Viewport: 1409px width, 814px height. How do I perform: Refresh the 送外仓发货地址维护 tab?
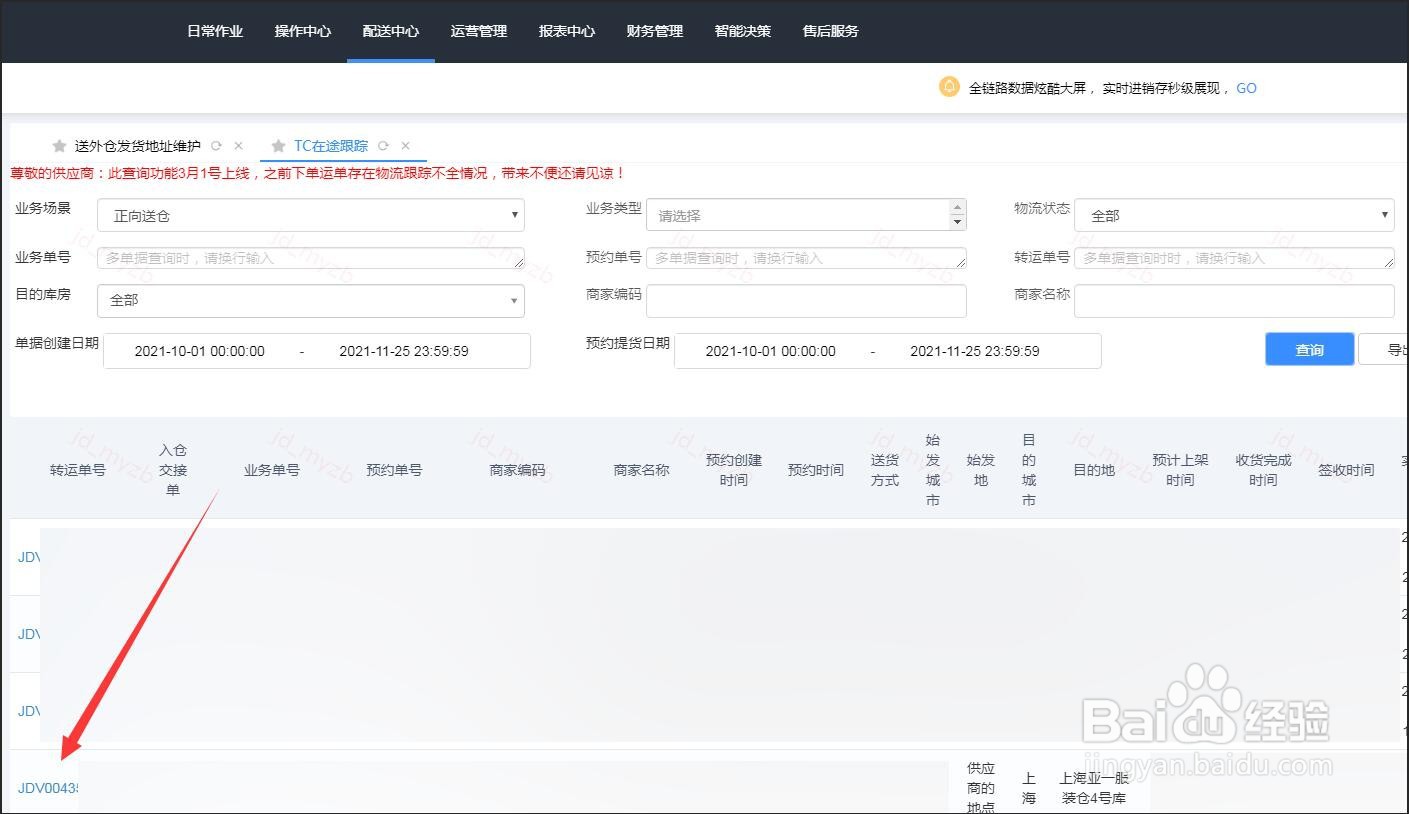(216, 145)
